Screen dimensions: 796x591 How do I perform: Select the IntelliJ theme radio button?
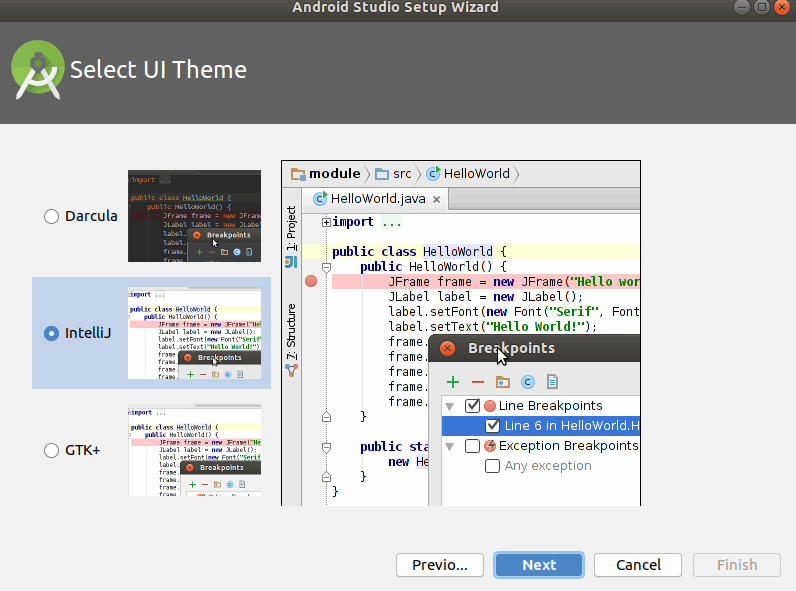pos(51,333)
